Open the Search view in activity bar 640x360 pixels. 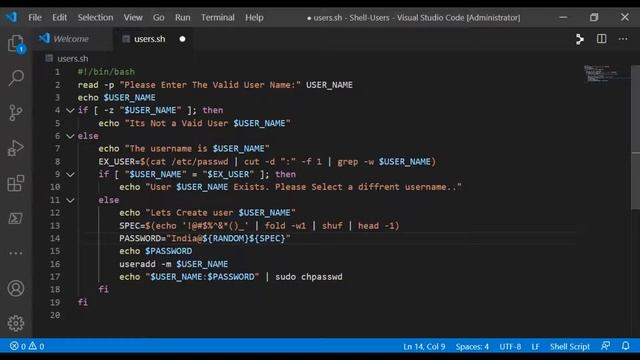pos(16,78)
